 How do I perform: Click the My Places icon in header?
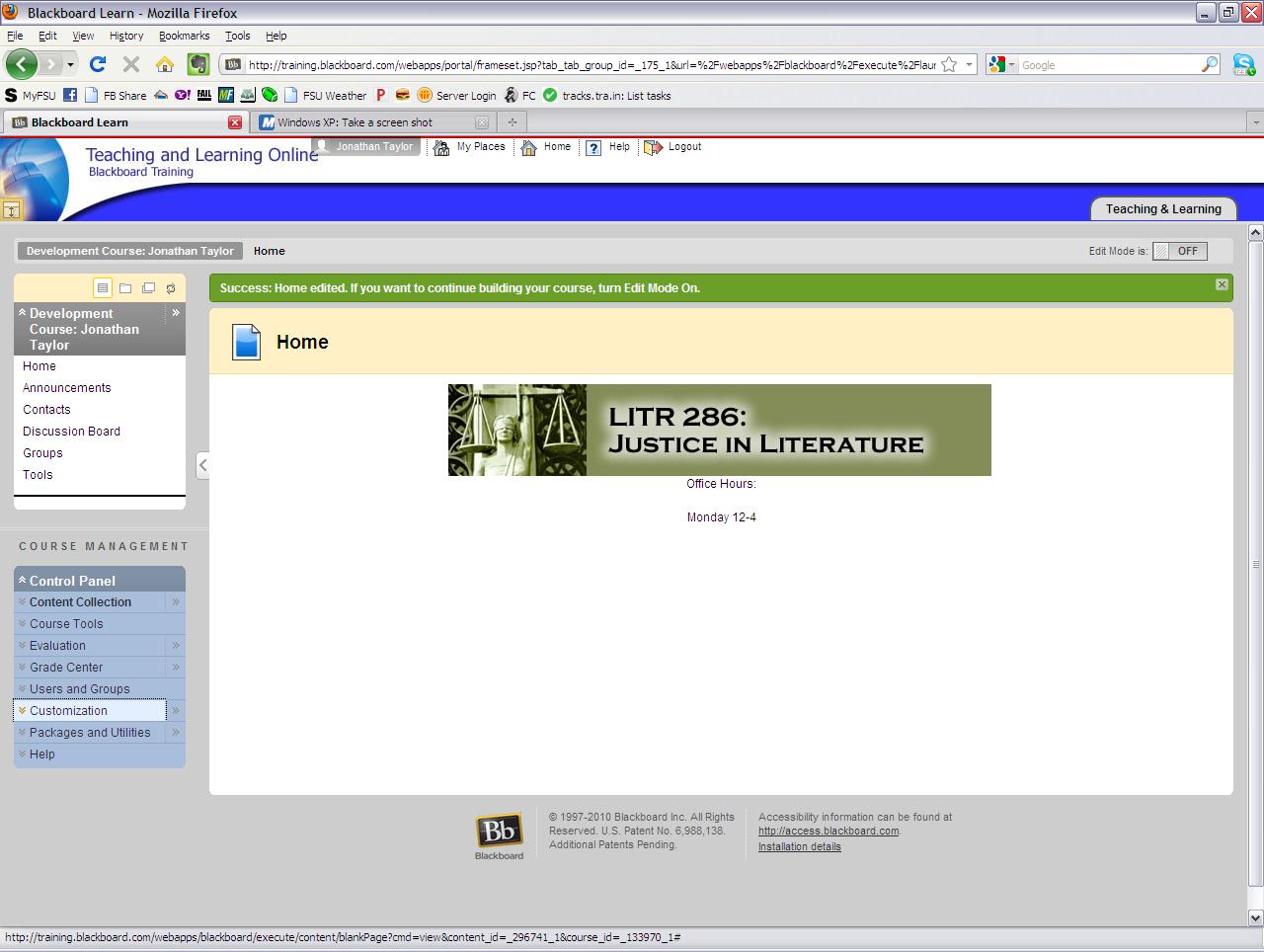click(441, 147)
